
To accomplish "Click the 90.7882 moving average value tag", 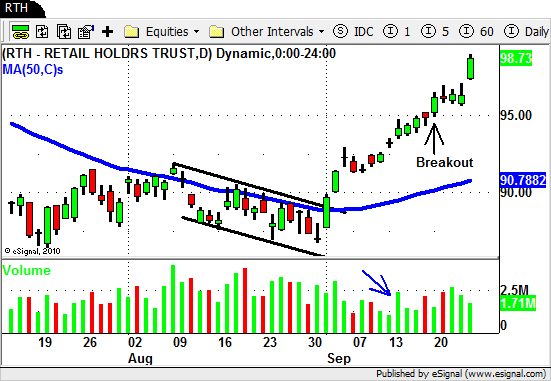I will pyautogui.click(x=523, y=180).
